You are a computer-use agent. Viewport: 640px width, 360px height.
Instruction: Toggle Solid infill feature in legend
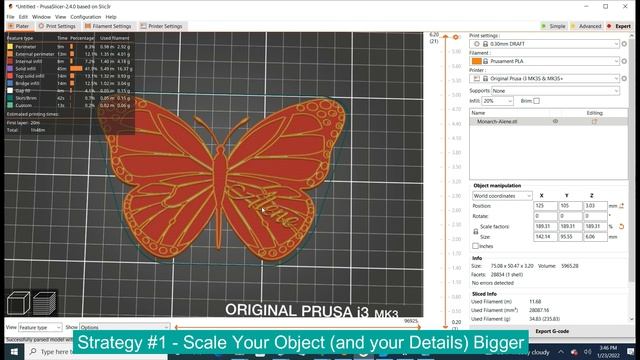click(x=26, y=69)
